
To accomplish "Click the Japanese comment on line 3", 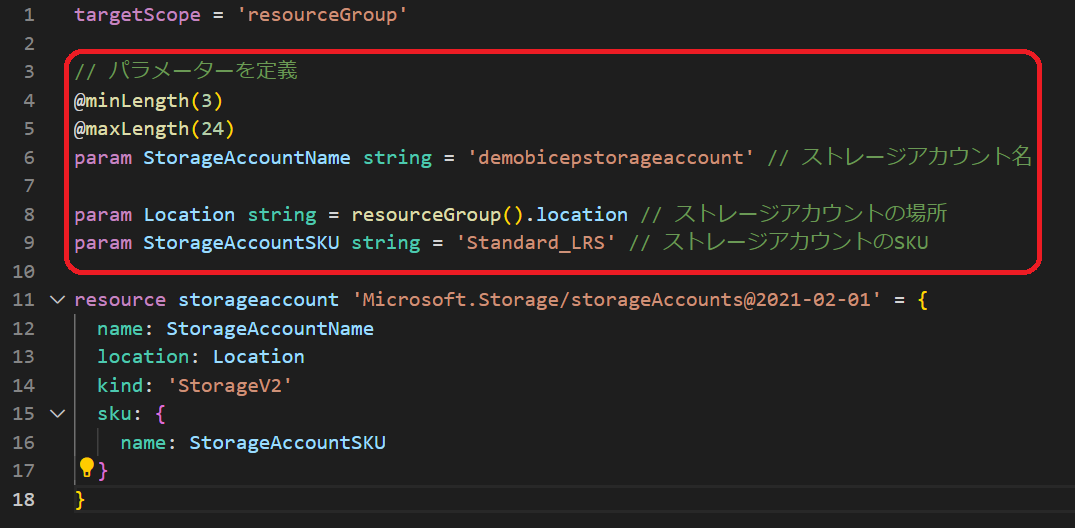I will pyautogui.click(x=186, y=72).
